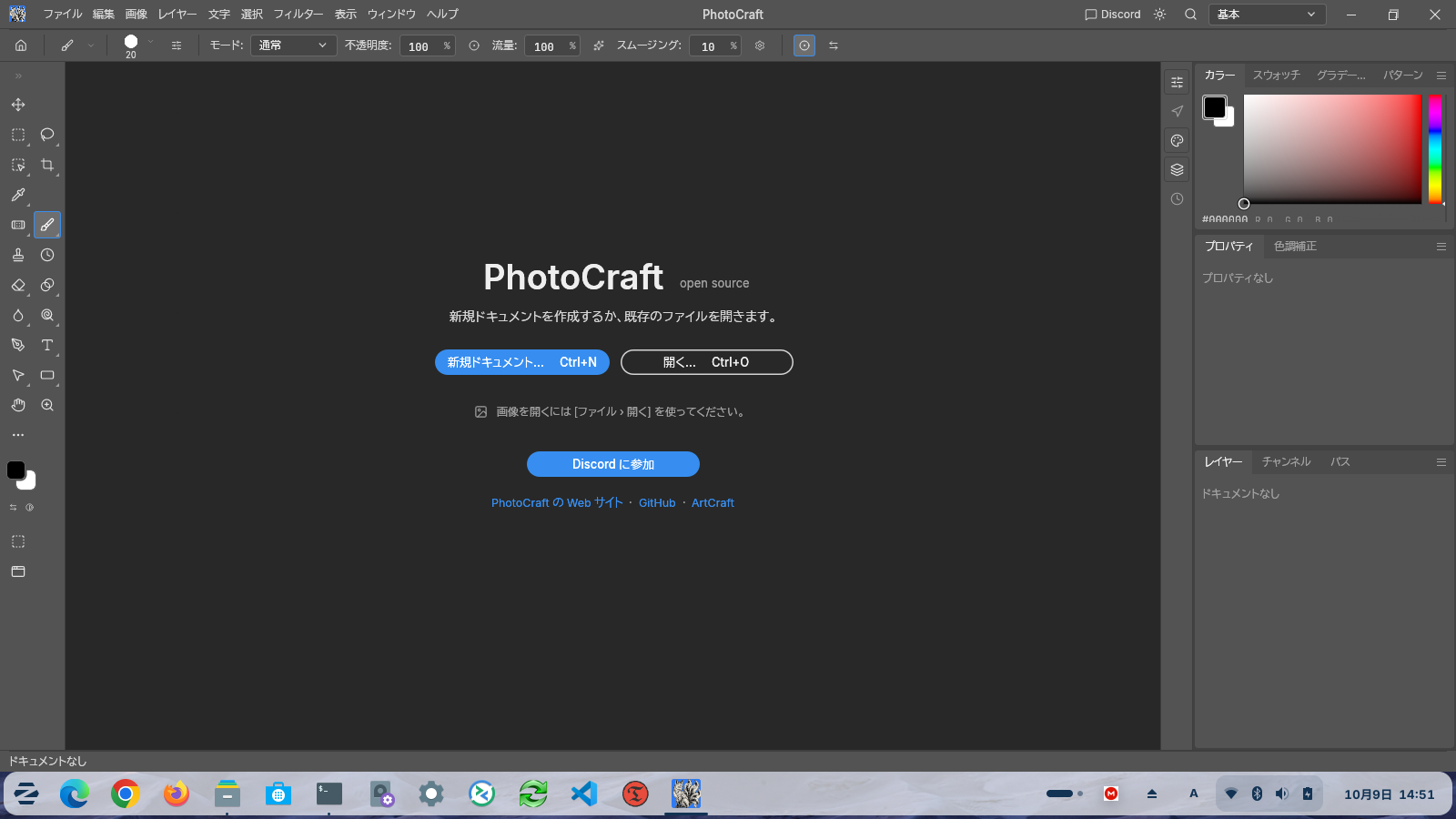1456x819 pixels.
Task: Select the Clone Stamp tool
Action: click(x=18, y=255)
